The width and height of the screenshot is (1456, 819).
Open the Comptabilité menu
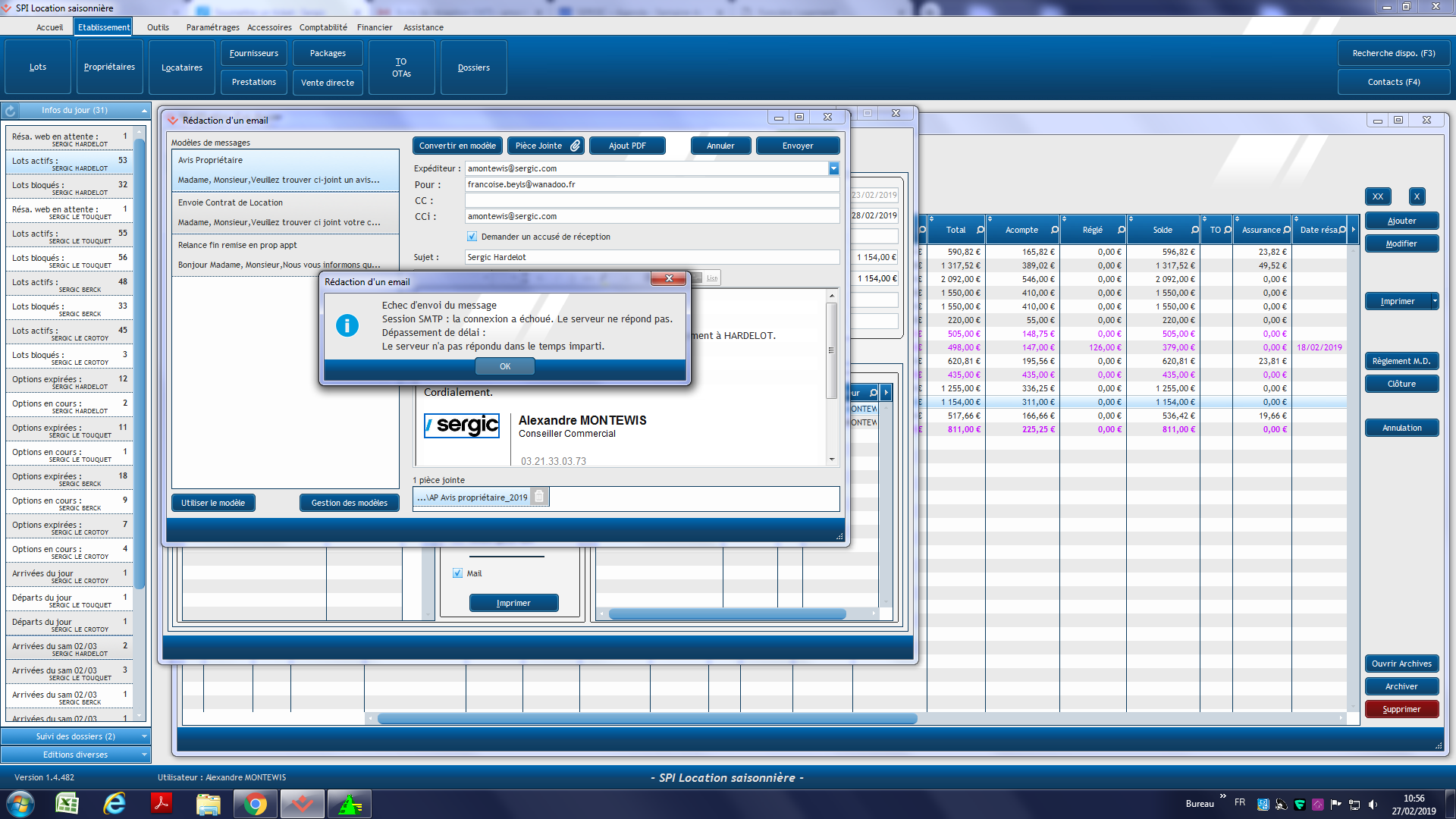point(323,27)
